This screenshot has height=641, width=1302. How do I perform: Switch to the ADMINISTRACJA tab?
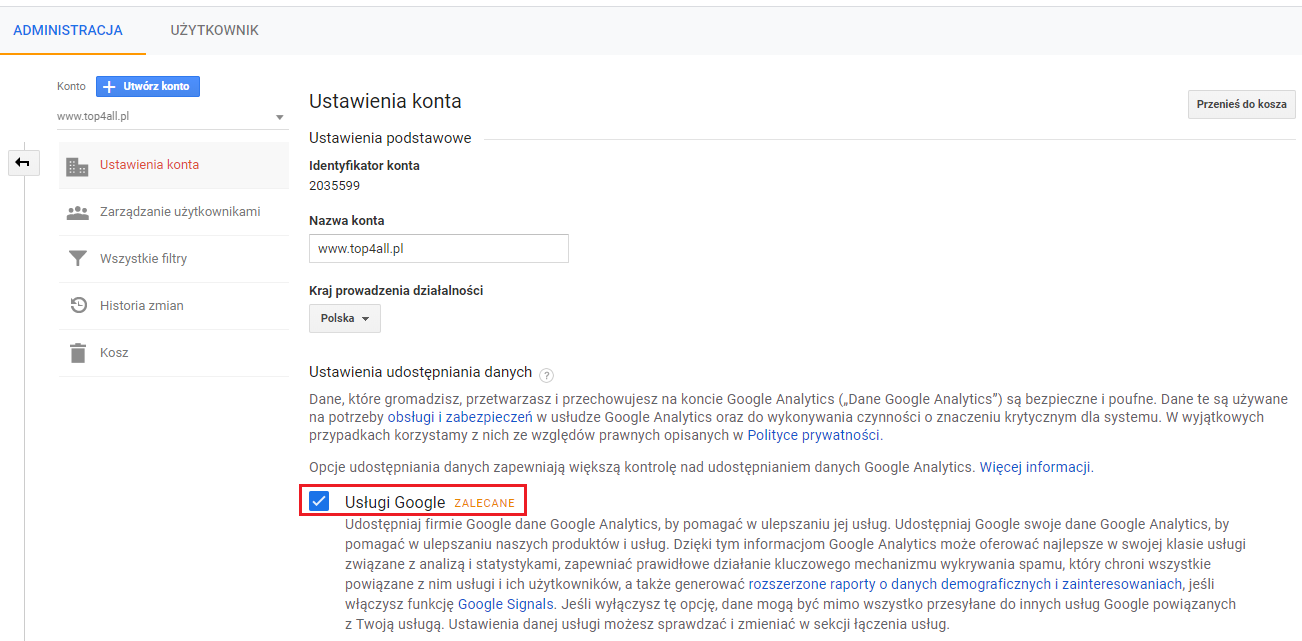tap(68, 30)
